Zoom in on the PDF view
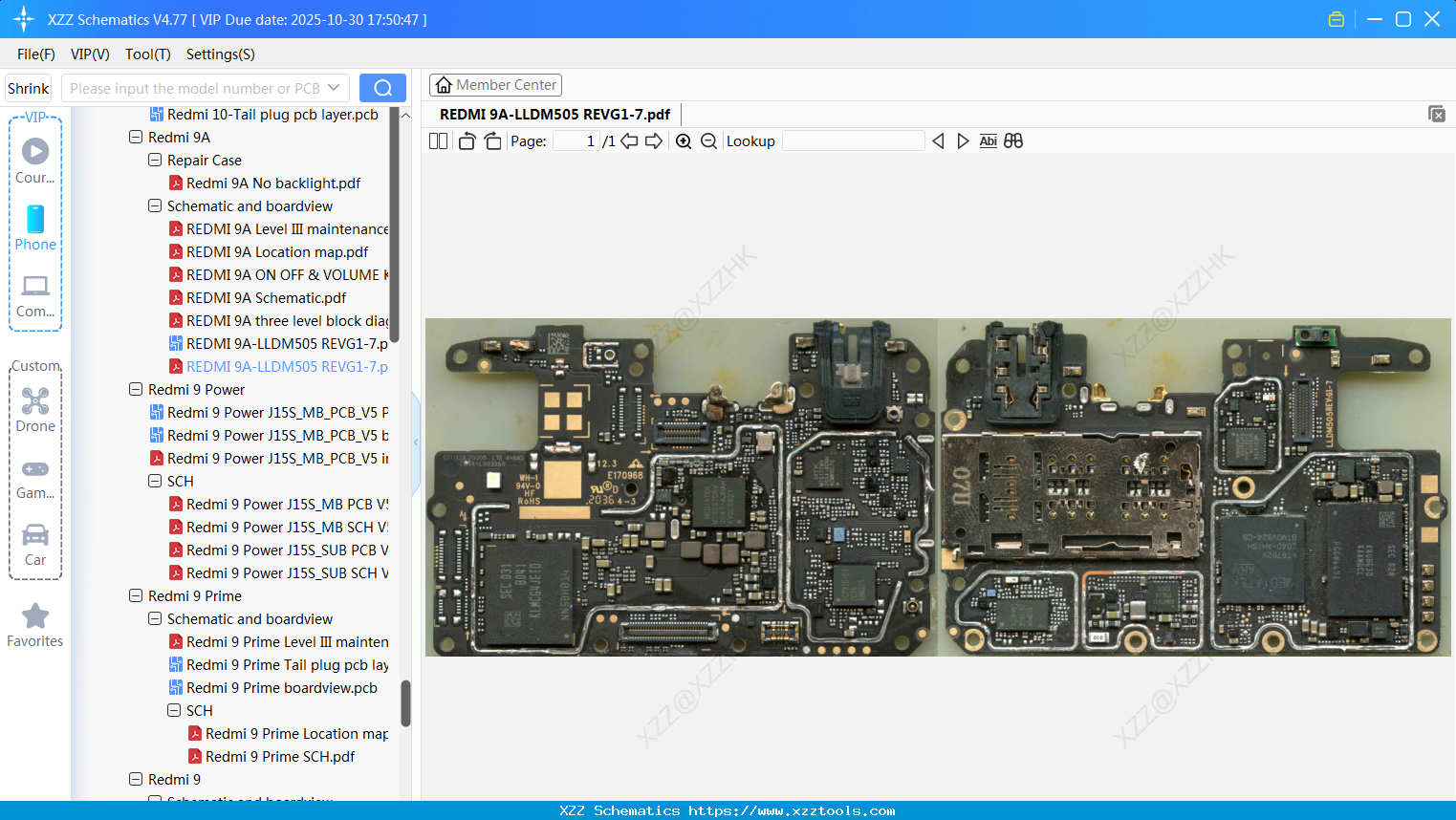 tap(684, 140)
